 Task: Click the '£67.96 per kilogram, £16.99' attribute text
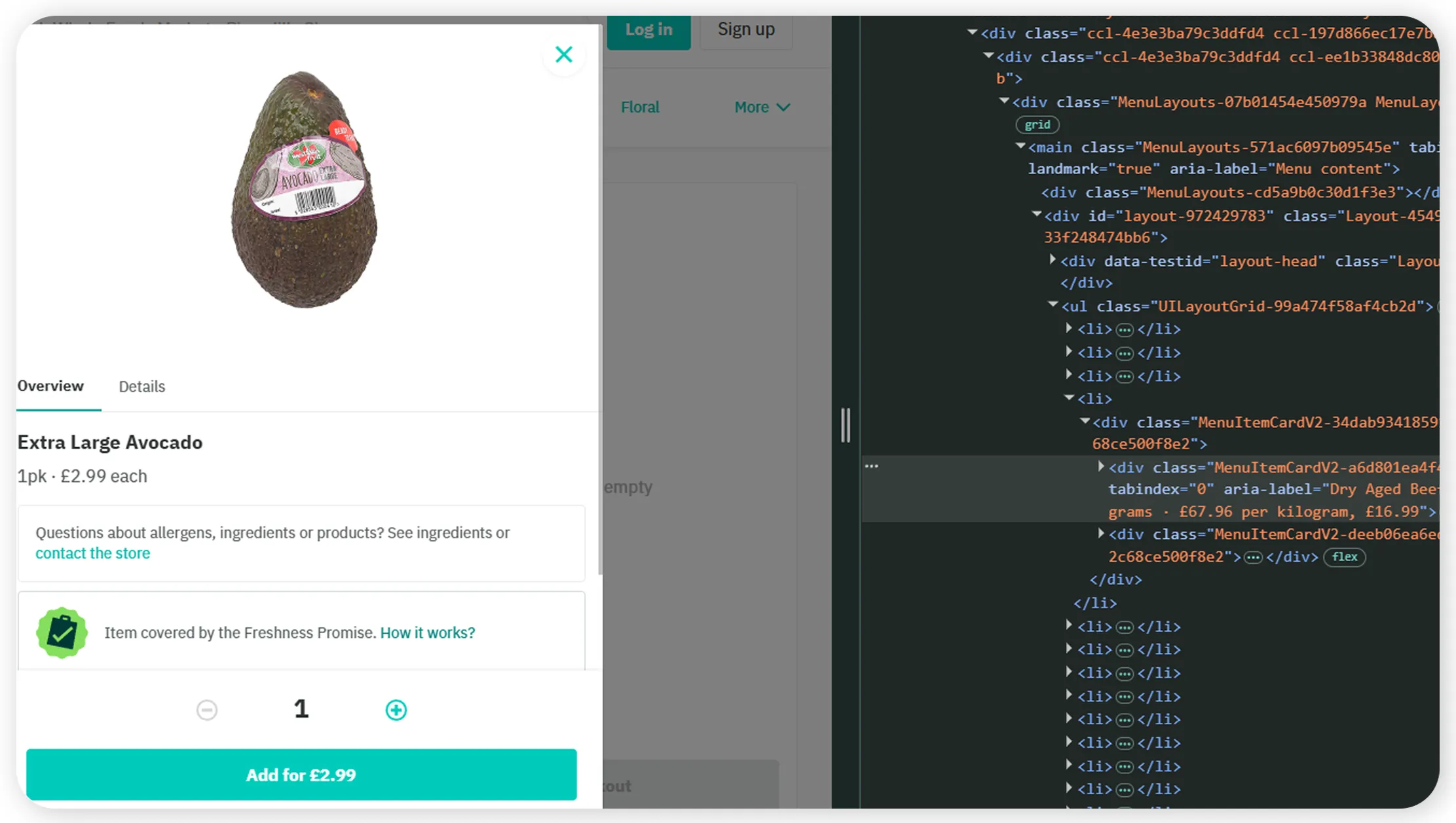pos(1299,511)
